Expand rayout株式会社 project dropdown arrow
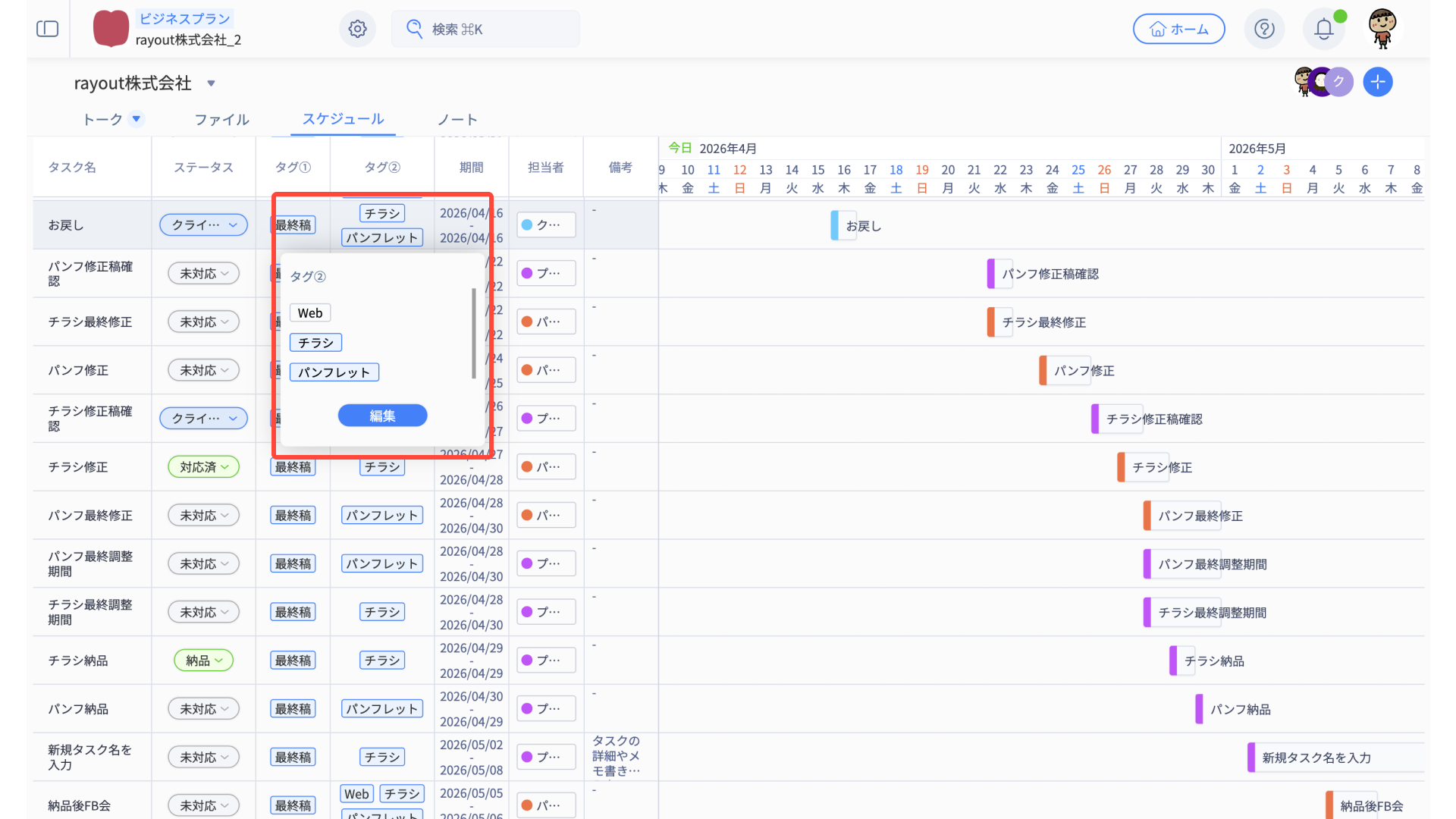This screenshot has width=1456, height=819. (x=212, y=83)
